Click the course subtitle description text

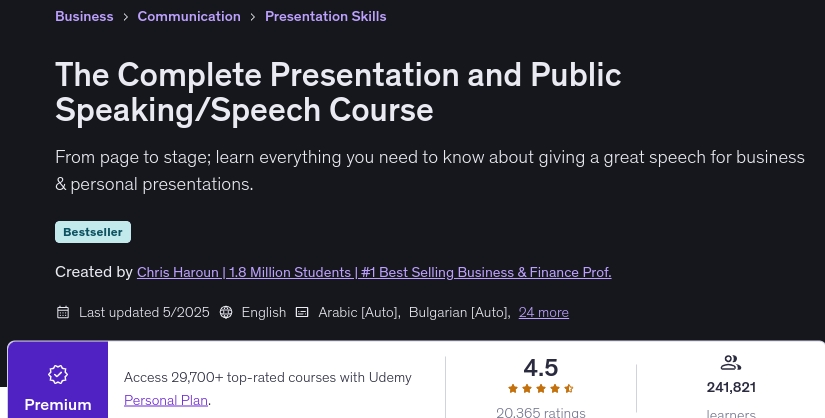[430, 171]
